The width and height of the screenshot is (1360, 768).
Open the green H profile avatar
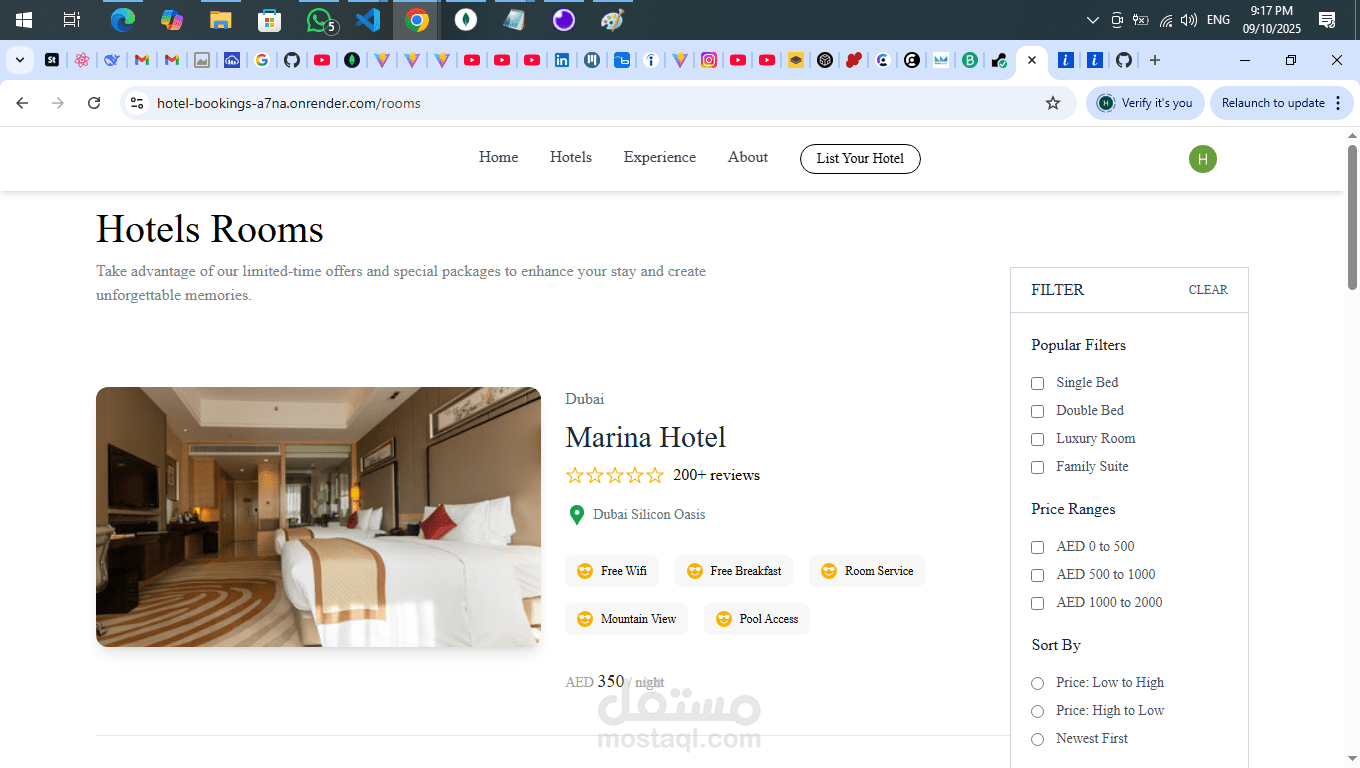[x=1203, y=159]
